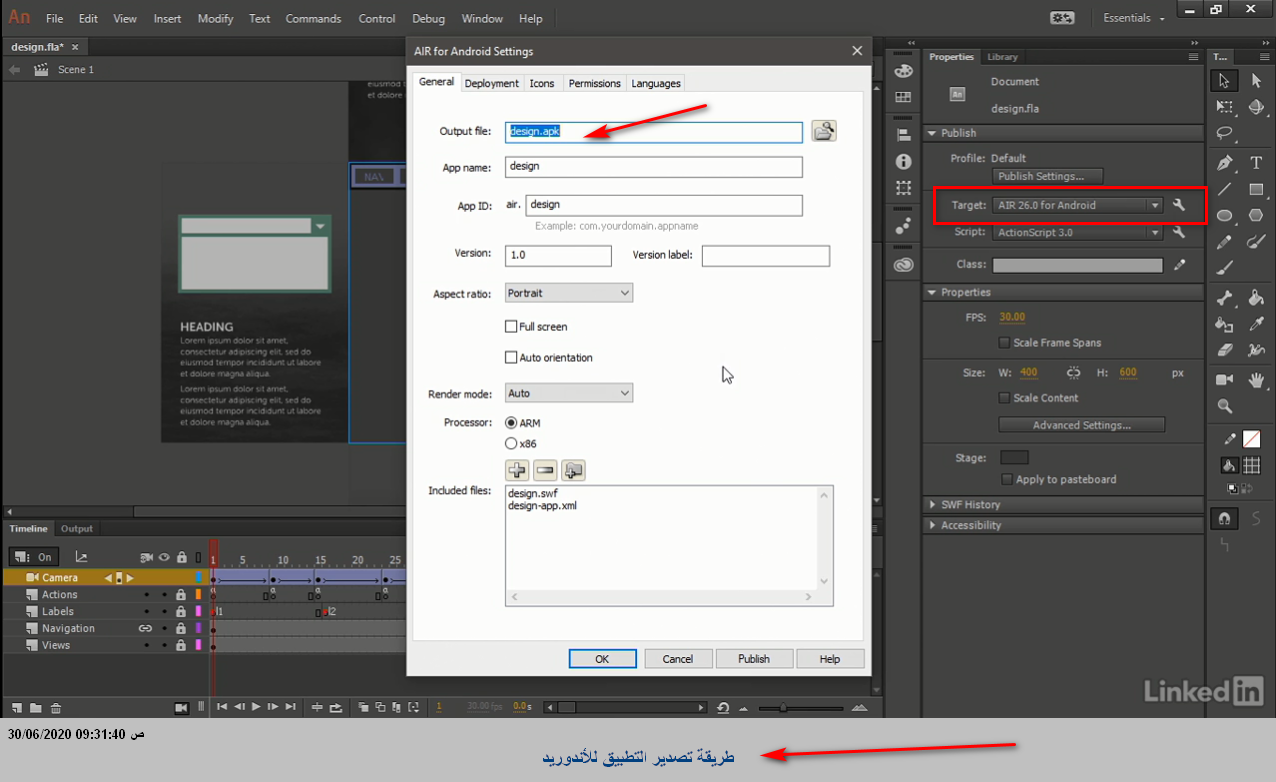This screenshot has width=1276, height=782.
Task: Select the Pen tool
Action: [1224, 162]
